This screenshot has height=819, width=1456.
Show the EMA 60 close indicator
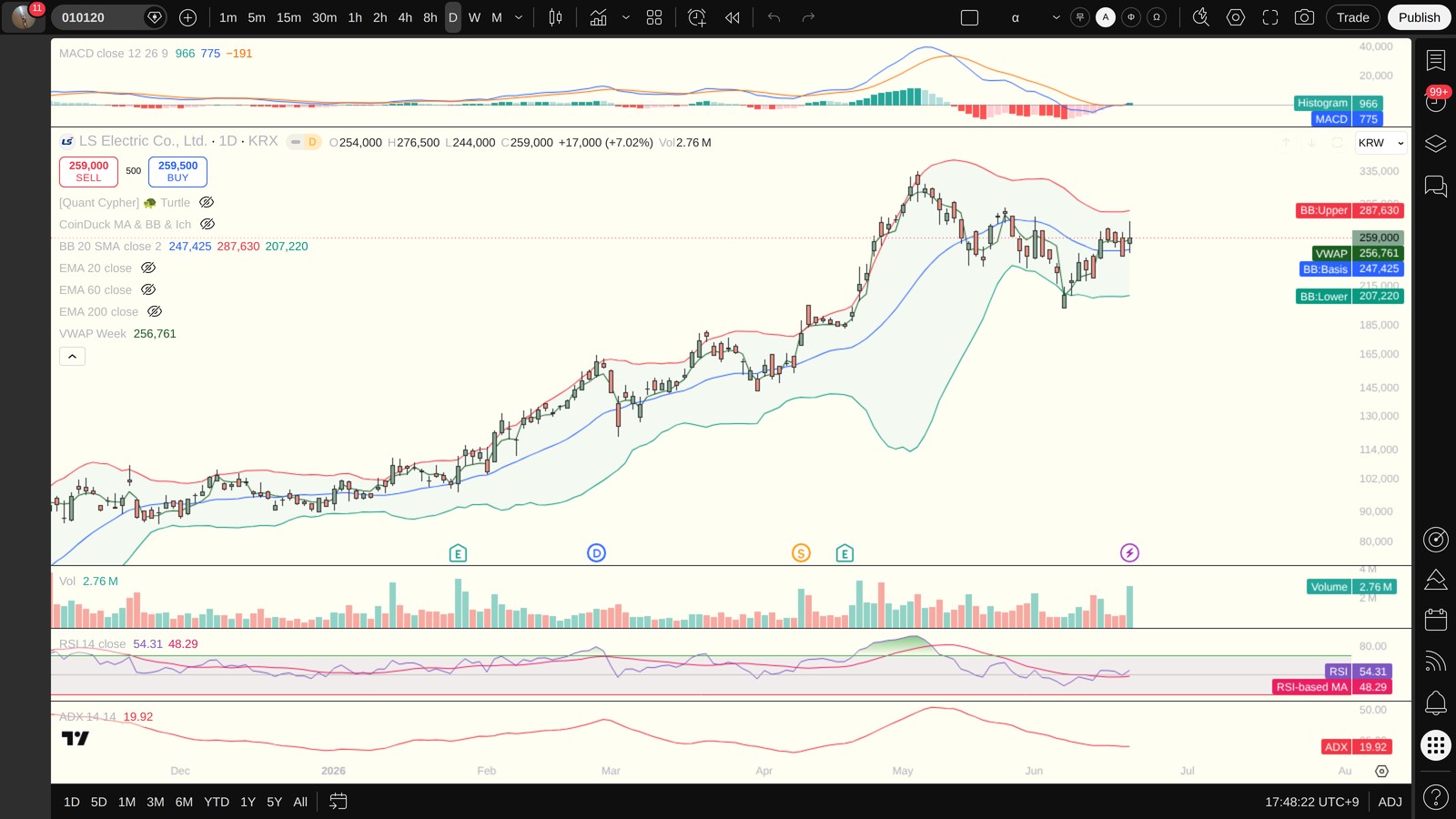coord(148,289)
